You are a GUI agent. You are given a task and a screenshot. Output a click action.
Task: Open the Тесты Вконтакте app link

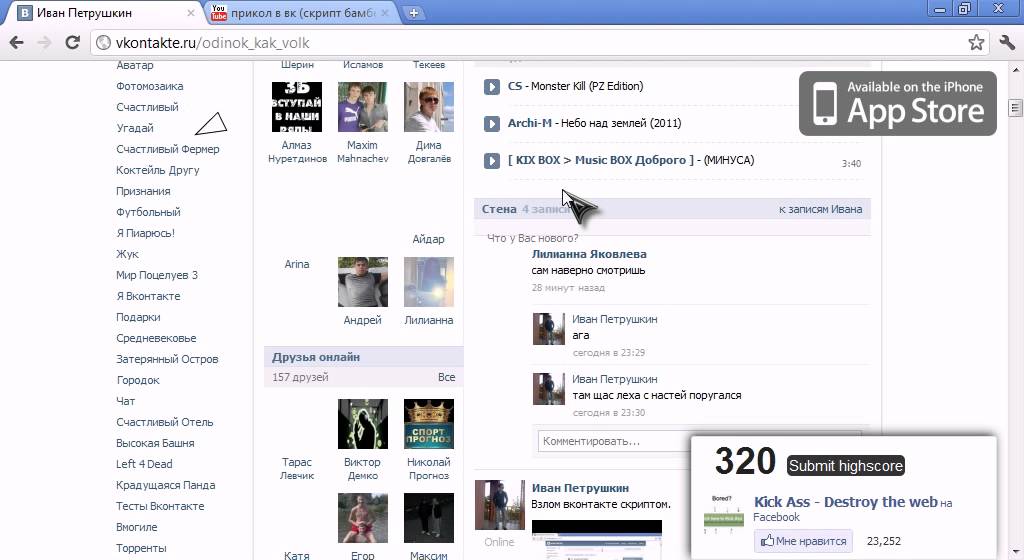click(160, 506)
